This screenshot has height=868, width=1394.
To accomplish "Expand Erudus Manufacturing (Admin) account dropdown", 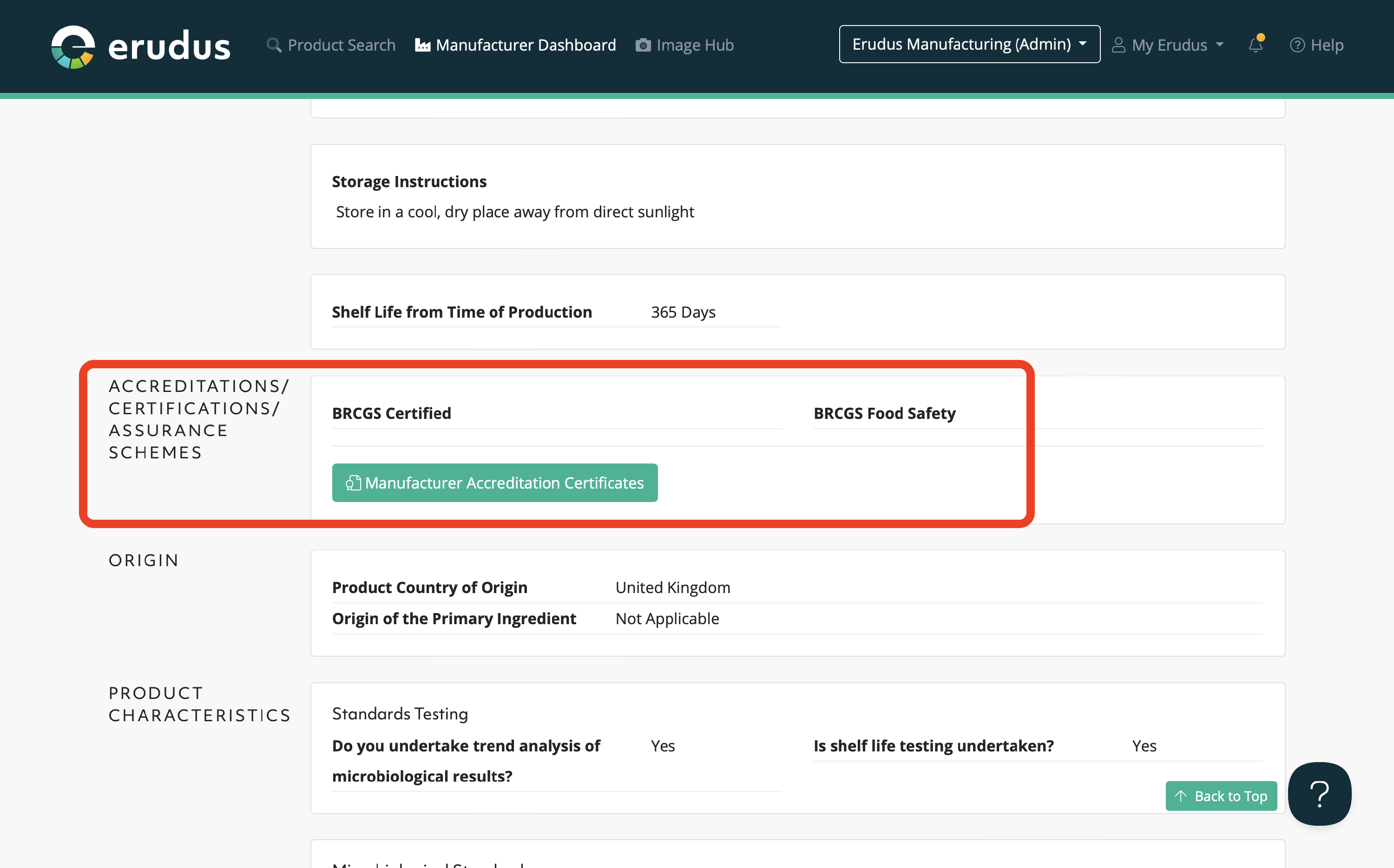I will pos(969,44).
